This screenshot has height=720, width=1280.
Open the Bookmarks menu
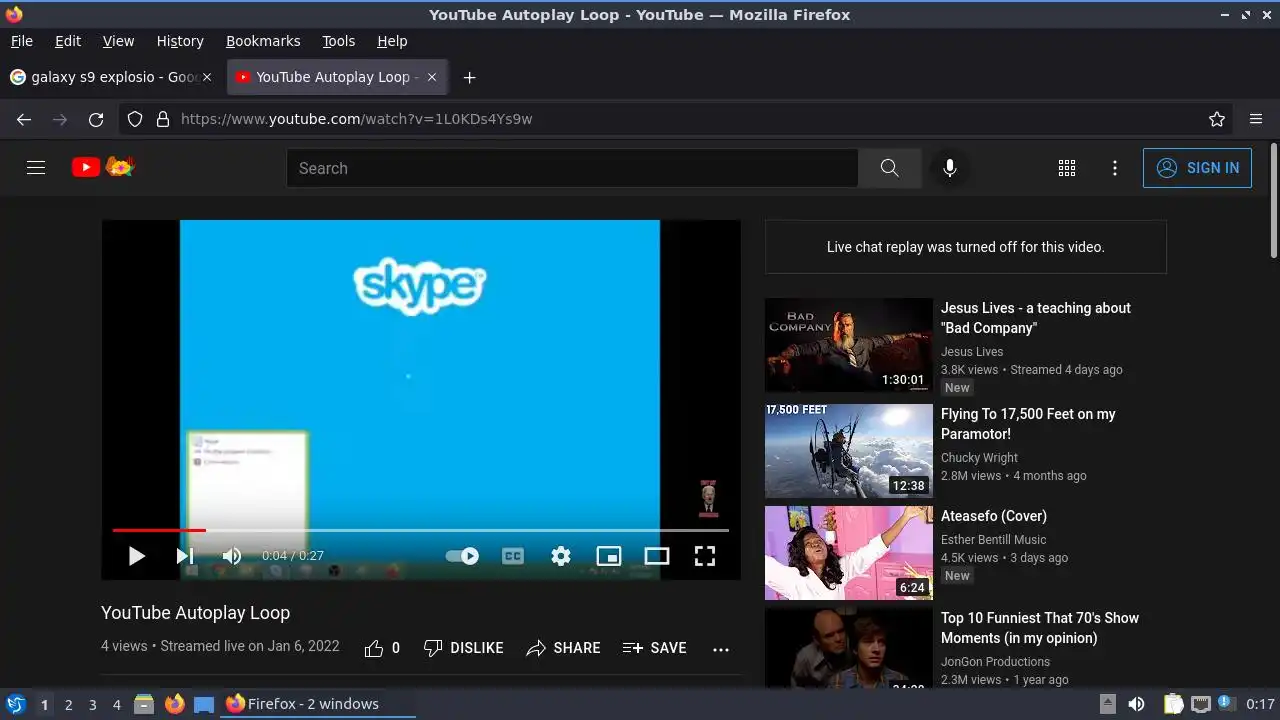pyautogui.click(x=263, y=41)
